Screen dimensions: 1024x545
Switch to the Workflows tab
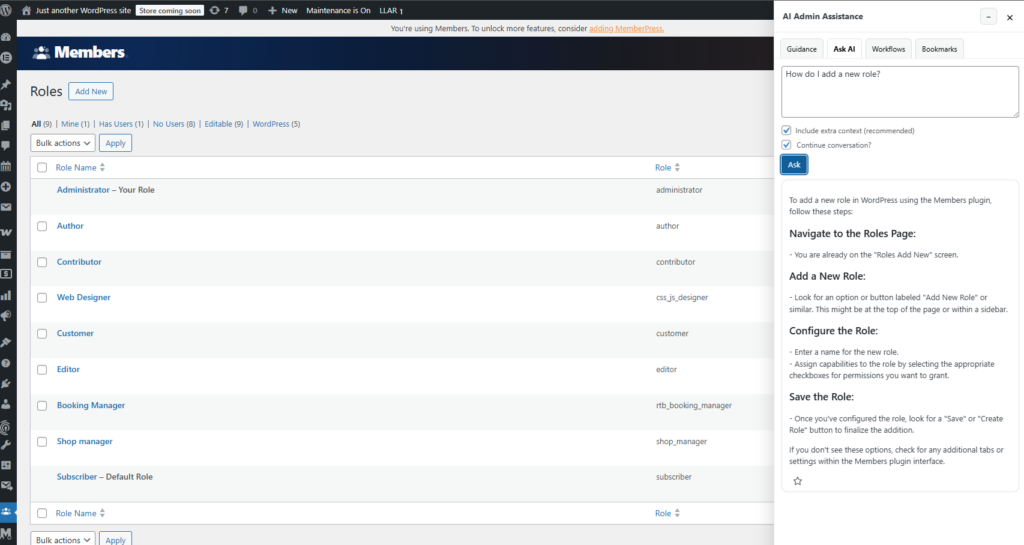(888, 49)
